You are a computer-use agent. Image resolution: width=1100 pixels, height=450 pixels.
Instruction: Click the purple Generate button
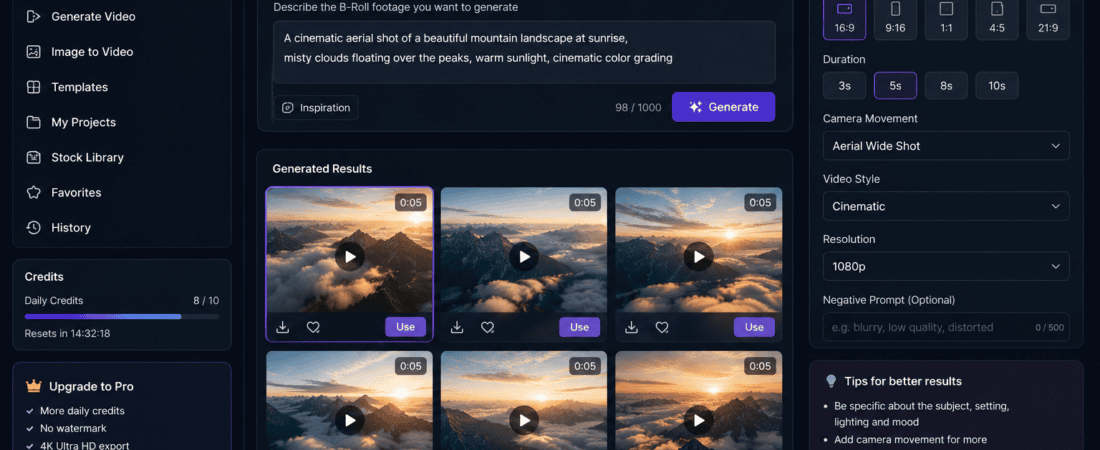(x=723, y=107)
